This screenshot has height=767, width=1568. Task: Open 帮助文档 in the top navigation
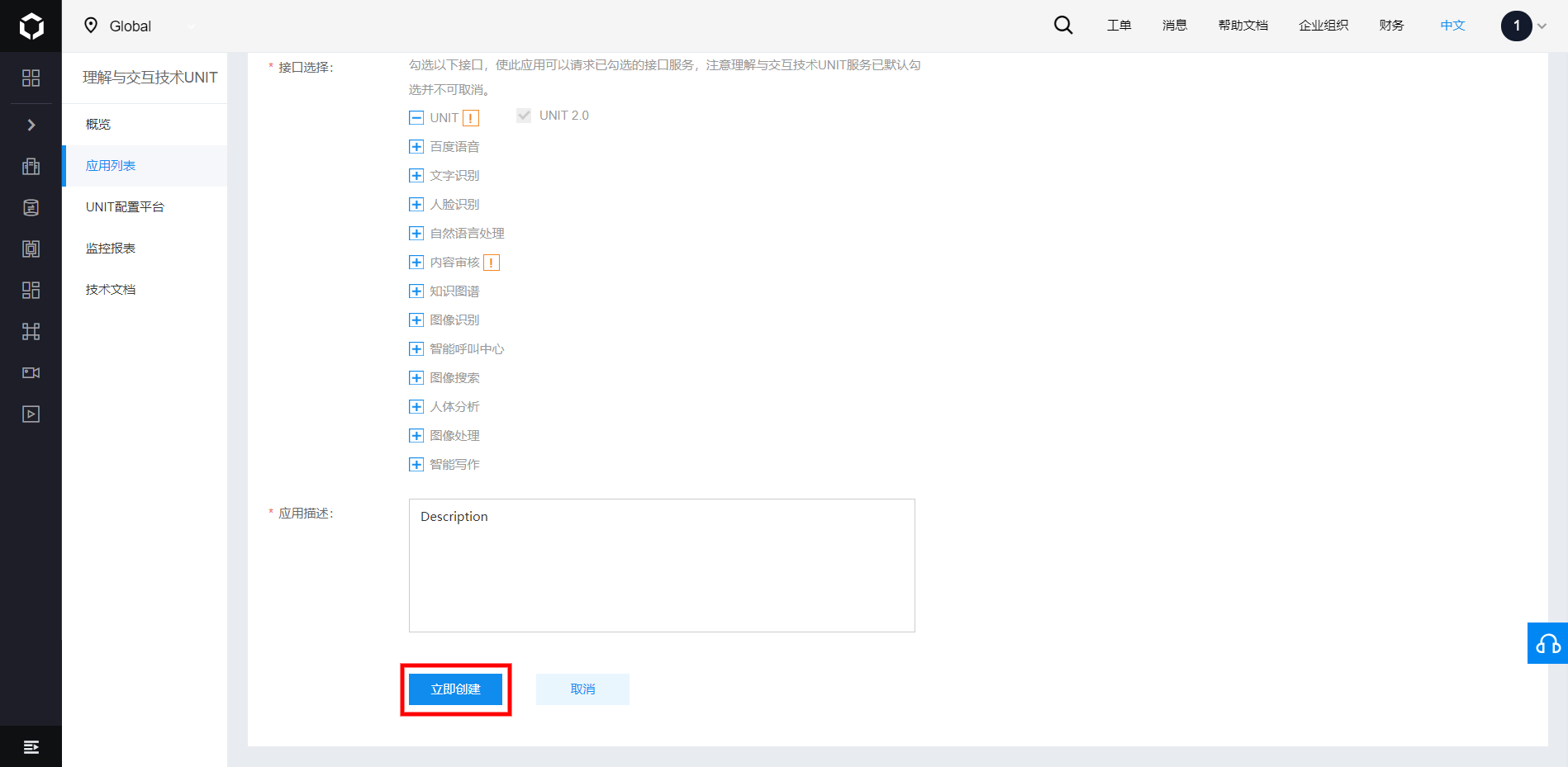click(1243, 26)
